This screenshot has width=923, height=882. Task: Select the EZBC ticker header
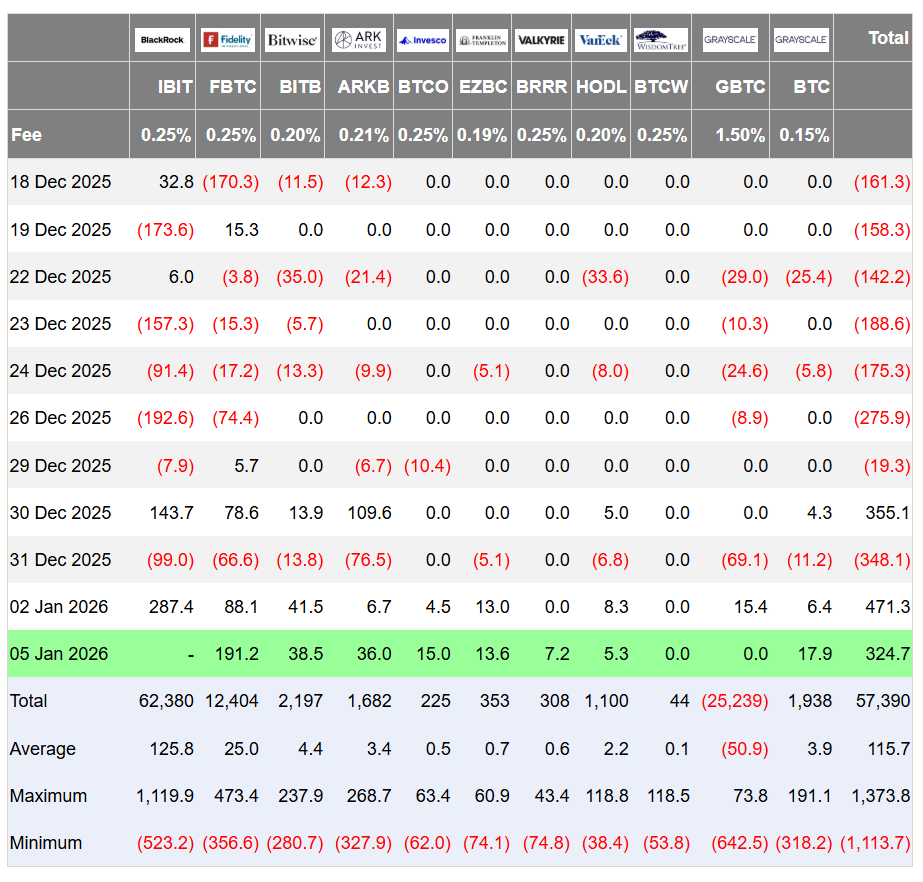[x=483, y=87]
